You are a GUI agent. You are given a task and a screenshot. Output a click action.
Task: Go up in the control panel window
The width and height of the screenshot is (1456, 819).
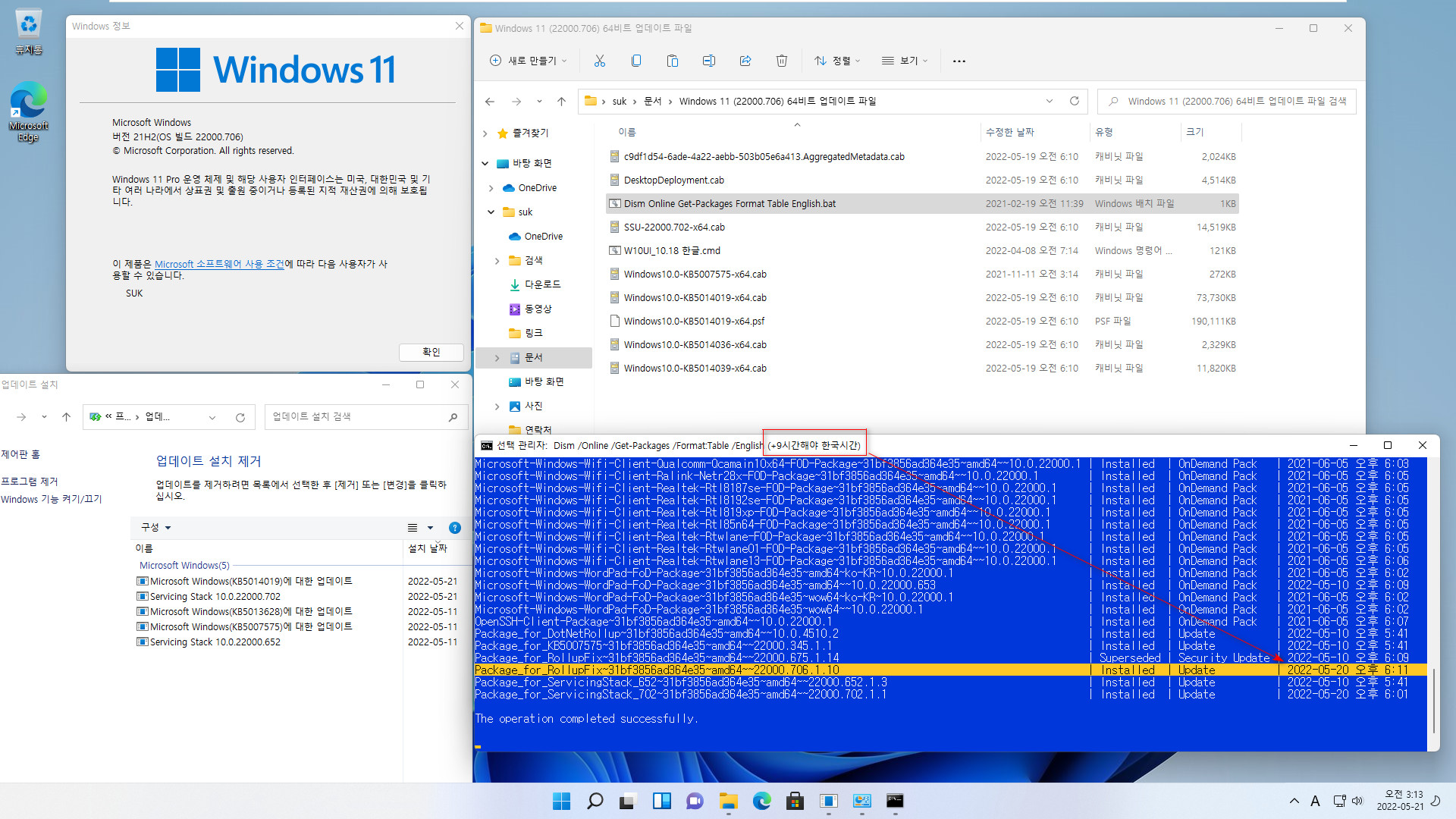pyautogui.click(x=67, y=417)
